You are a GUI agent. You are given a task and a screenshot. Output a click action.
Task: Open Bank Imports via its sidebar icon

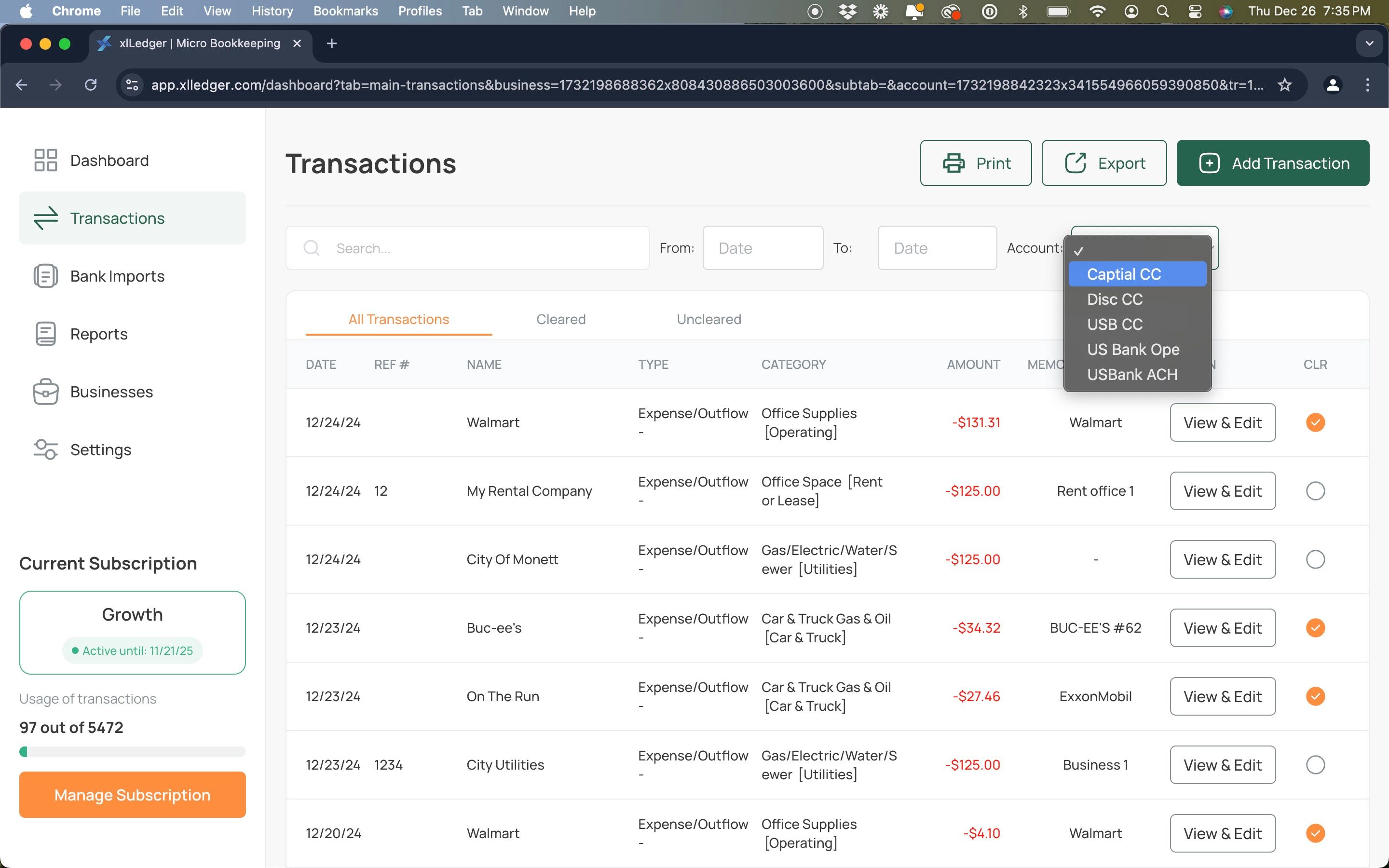coord(45,276)
